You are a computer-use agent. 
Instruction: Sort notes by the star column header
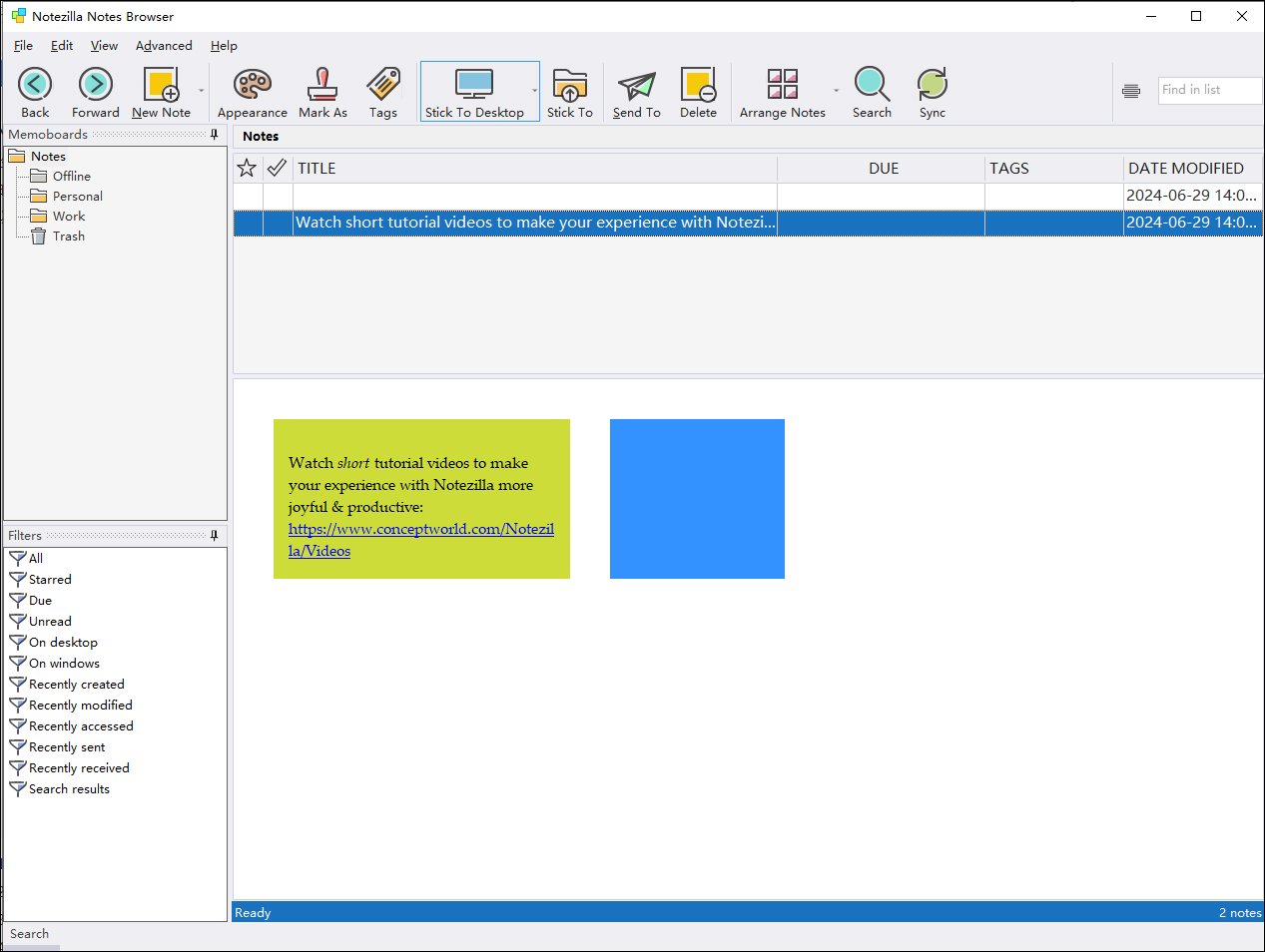pyautogui.click(x=247, y=168)
